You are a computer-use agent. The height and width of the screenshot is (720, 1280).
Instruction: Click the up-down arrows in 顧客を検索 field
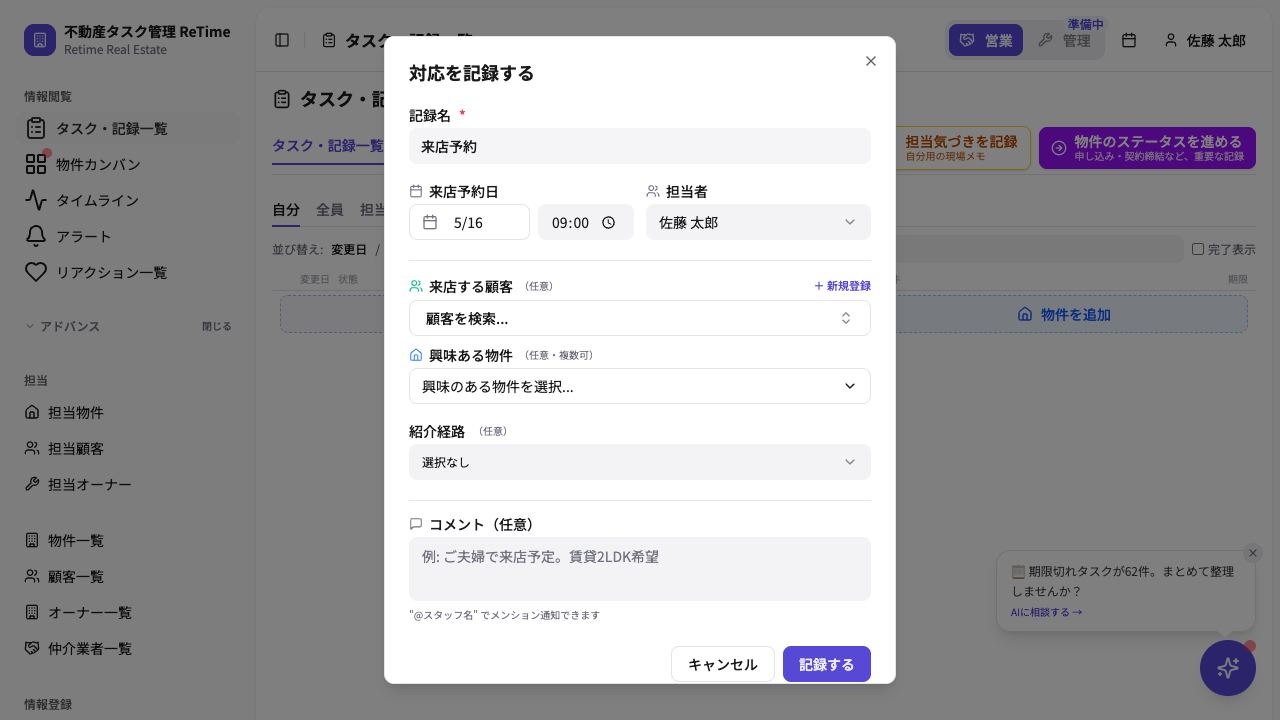[846, 318]
